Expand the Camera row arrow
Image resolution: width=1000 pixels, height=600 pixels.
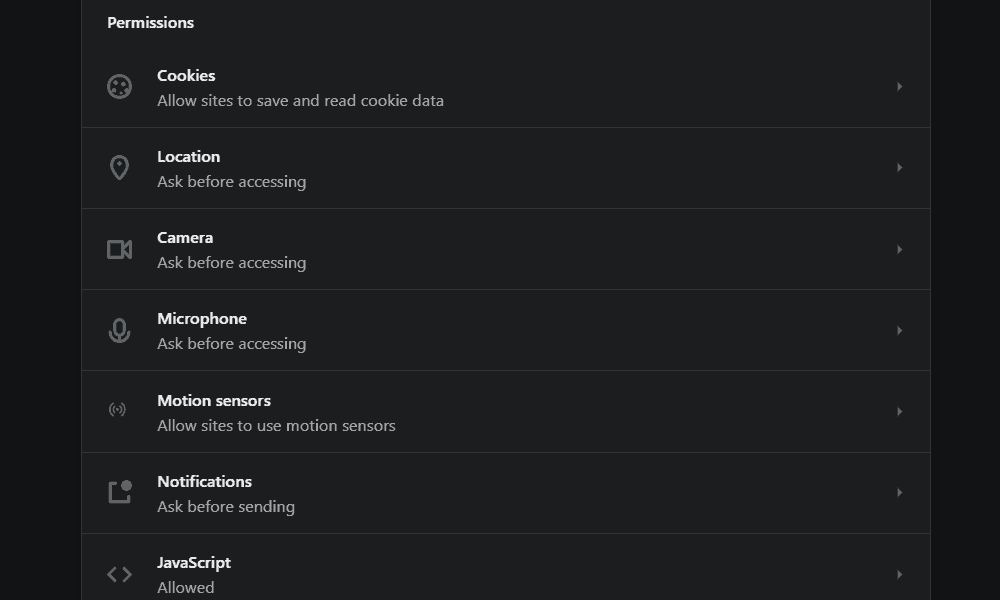(x=900, y=249)
